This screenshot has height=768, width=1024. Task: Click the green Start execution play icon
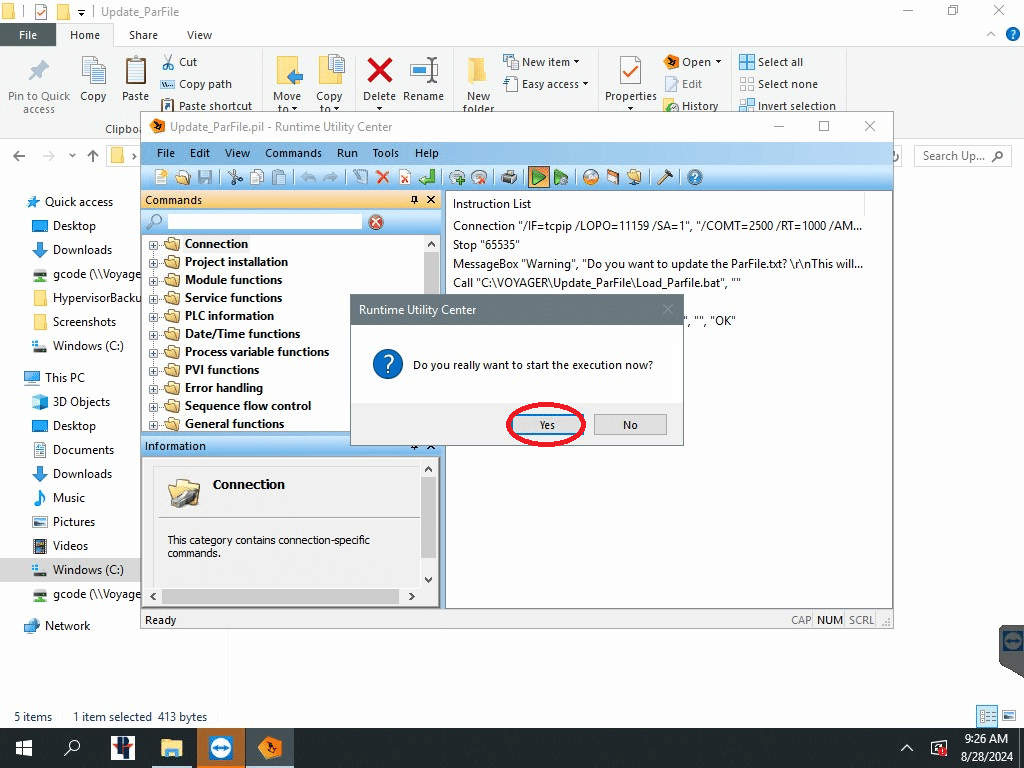(538, 177)
